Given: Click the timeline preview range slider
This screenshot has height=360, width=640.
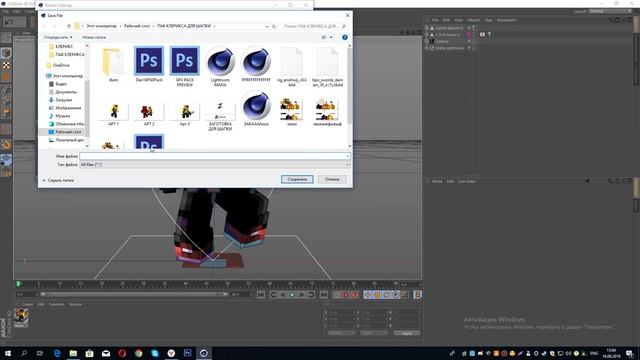Looking at the screenshot, I should pos(134,294).
